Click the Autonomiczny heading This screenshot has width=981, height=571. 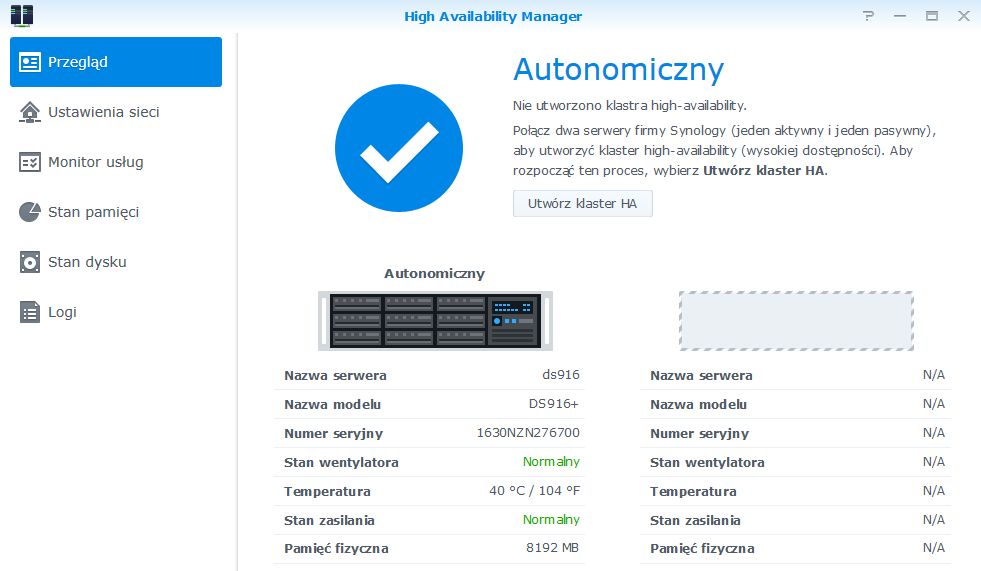(x=619, y=69)
